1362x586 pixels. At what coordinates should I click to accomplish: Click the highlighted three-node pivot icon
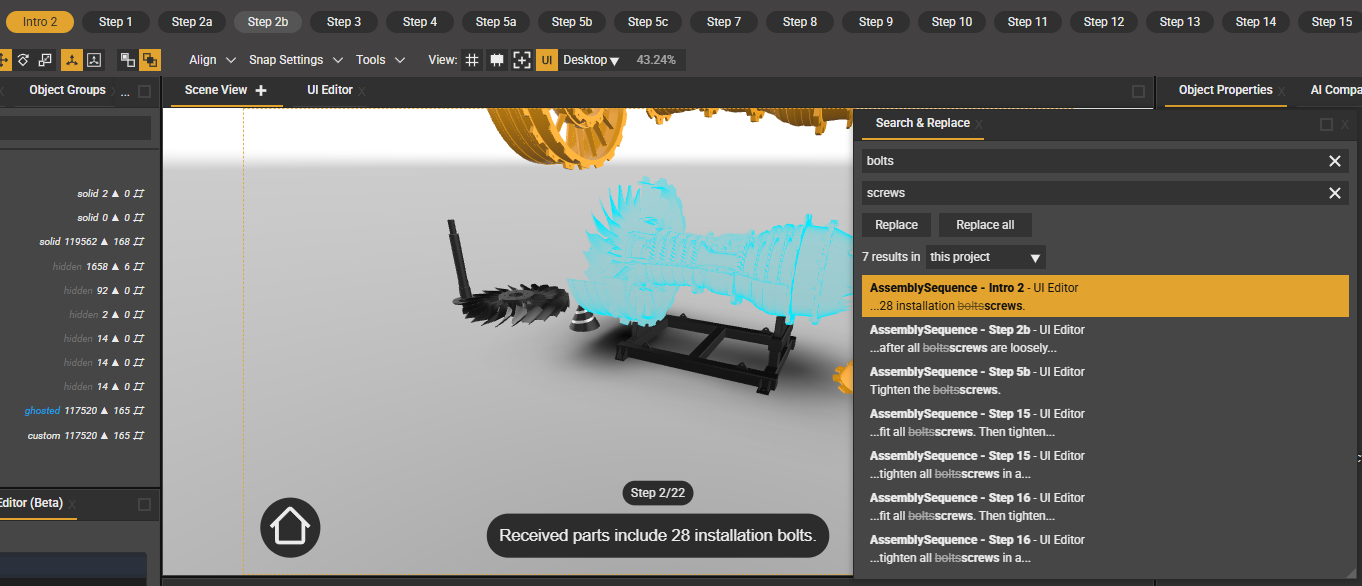click(x=72, y=60)
